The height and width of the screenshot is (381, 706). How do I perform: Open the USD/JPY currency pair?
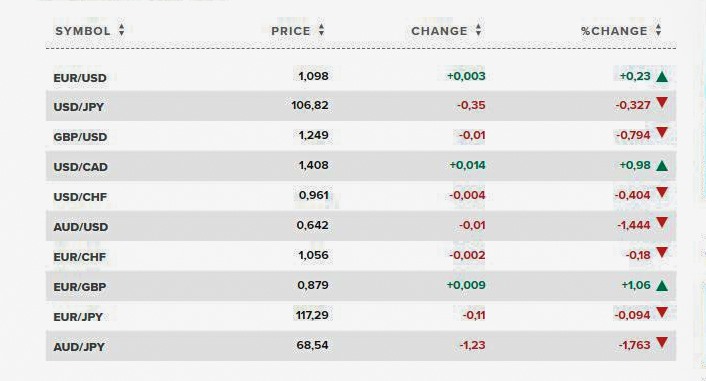pyautogui.click(x=79, y=107)
